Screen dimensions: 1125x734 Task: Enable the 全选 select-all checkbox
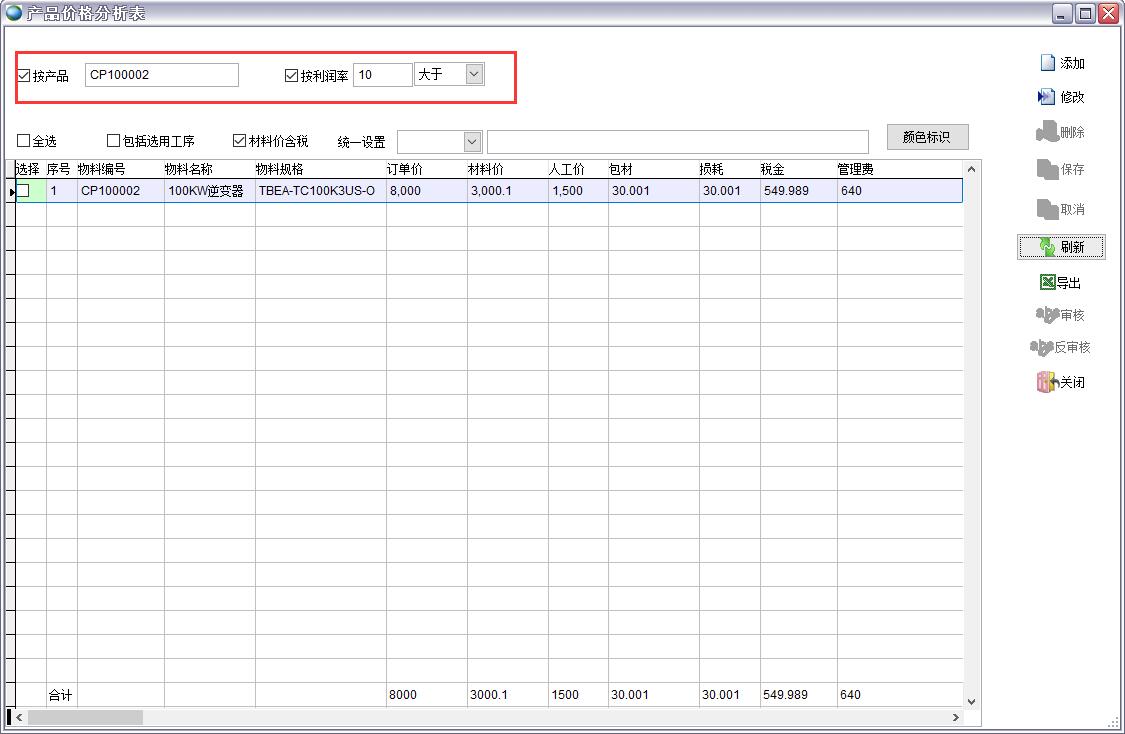tap(24, 141)
